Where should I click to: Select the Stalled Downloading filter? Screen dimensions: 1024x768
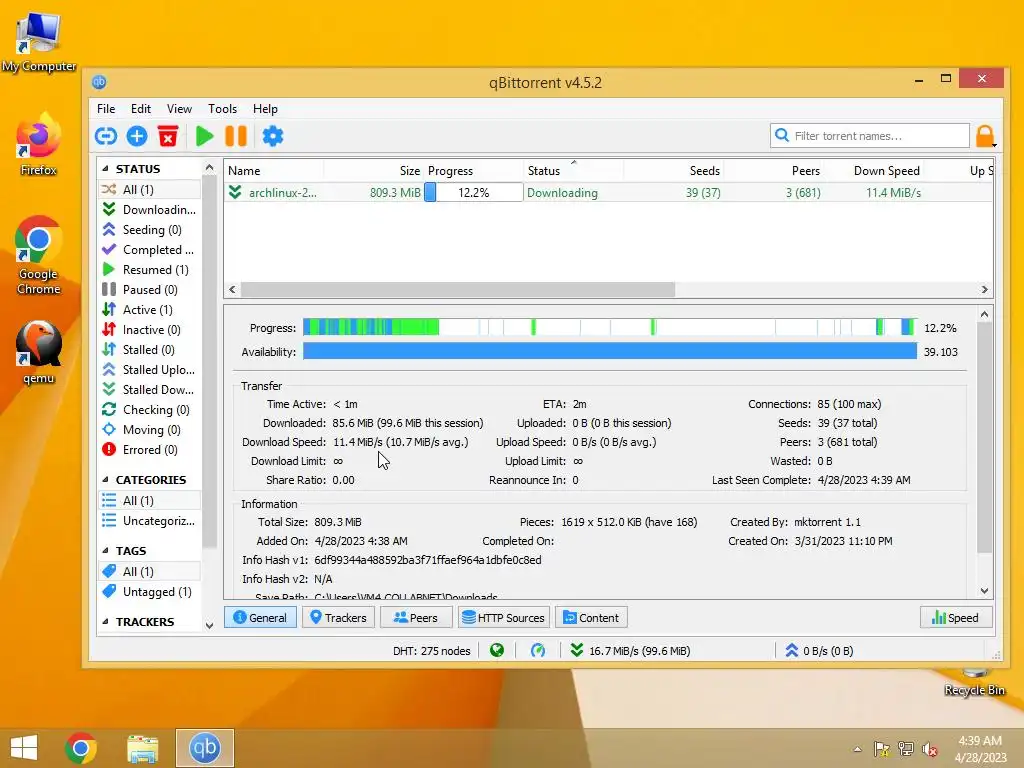[x=150, y=389]
